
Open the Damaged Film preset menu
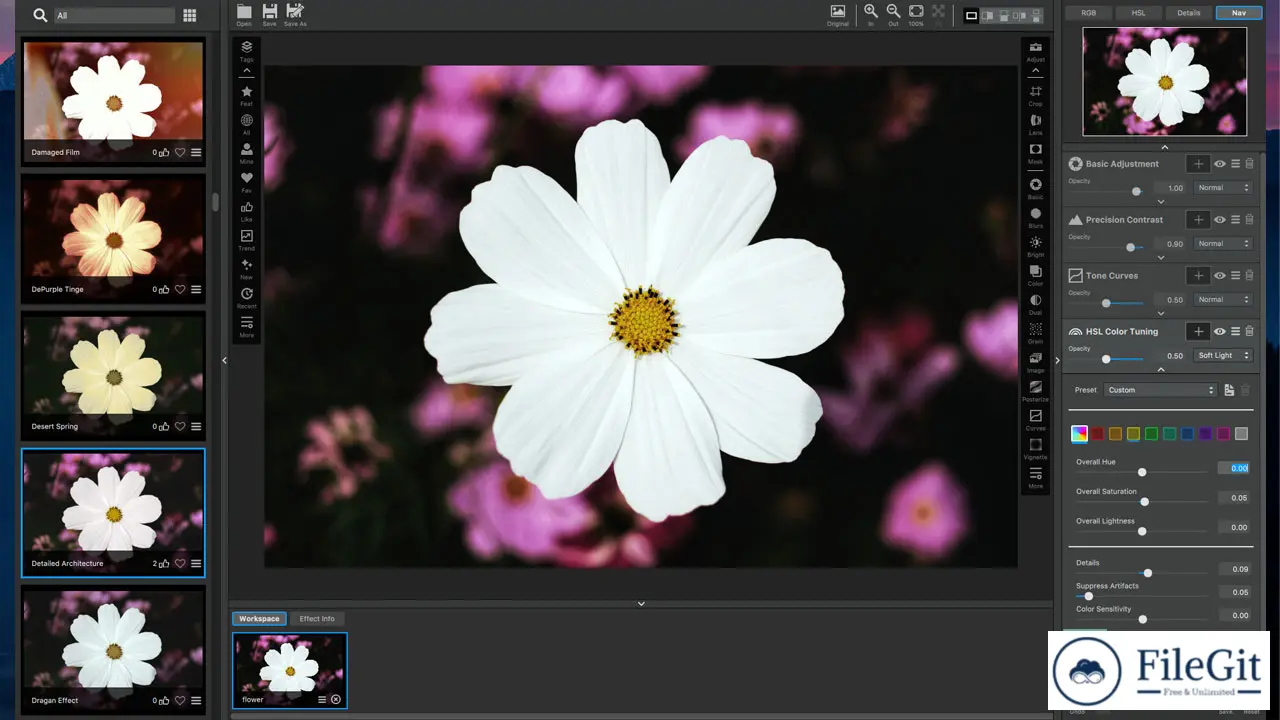click(x=196, y=153)
